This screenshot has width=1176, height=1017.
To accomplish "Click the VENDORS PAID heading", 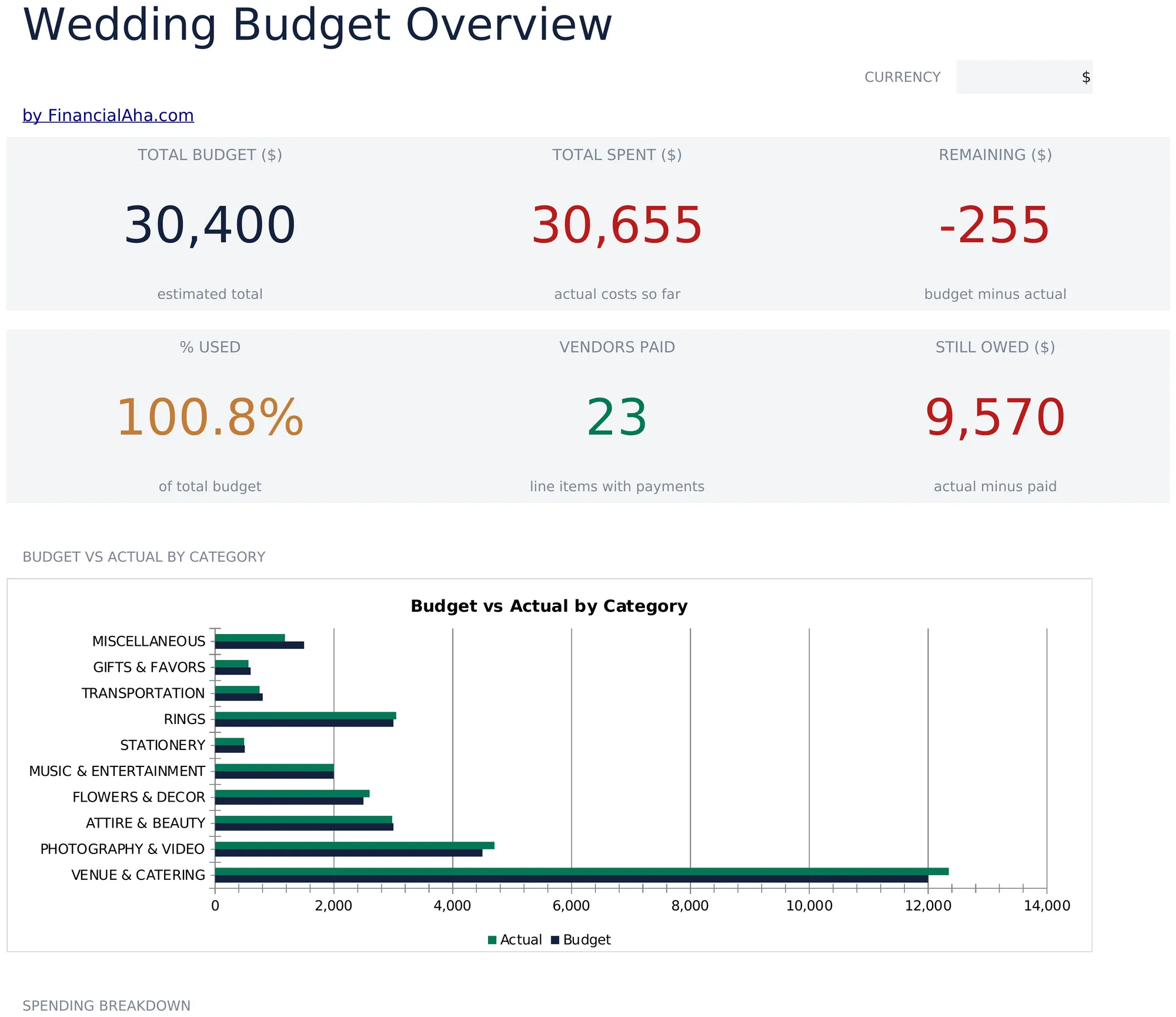I will (x=617, y=347).
